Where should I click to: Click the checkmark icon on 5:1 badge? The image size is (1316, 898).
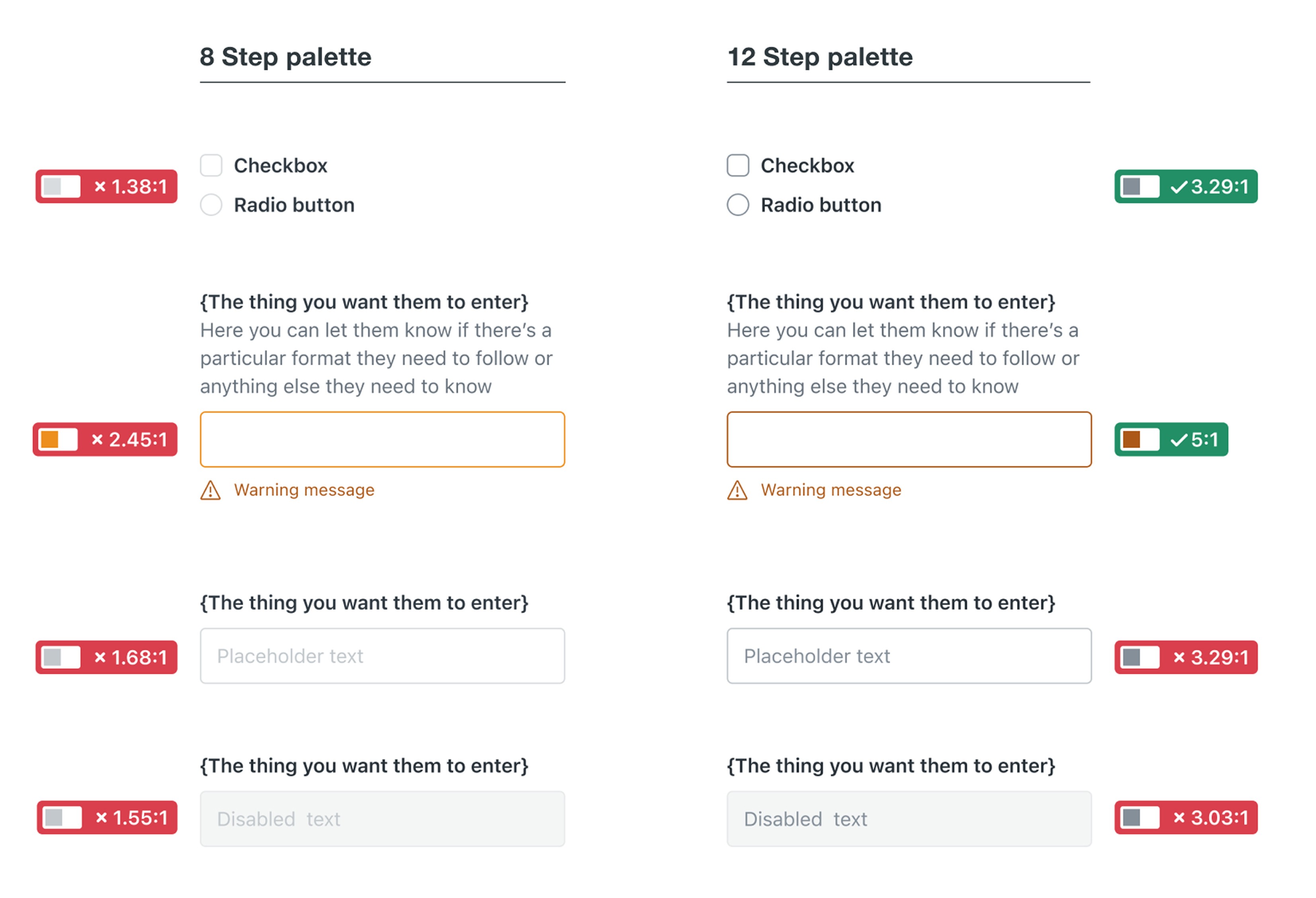(x=1179, y=440)
